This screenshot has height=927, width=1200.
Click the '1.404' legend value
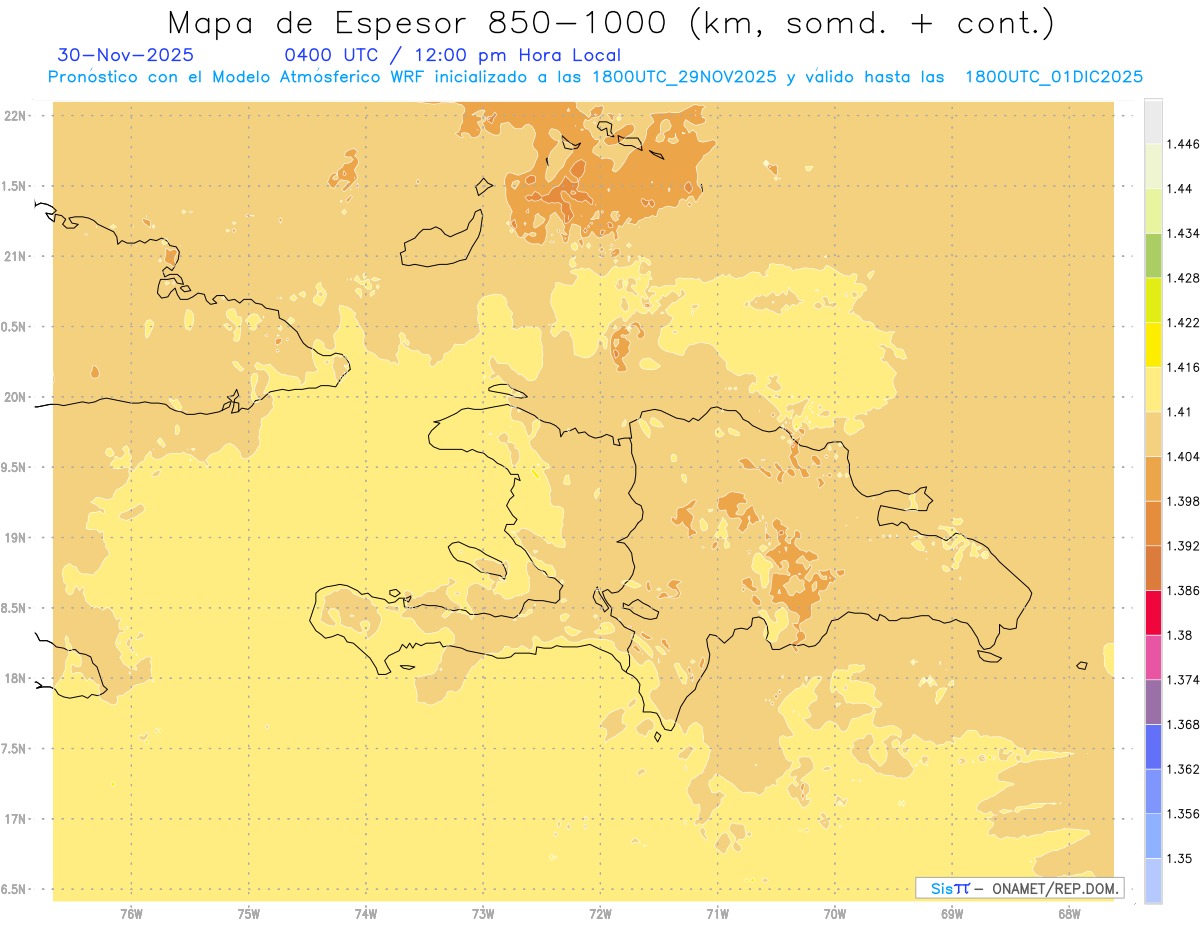1184,456
